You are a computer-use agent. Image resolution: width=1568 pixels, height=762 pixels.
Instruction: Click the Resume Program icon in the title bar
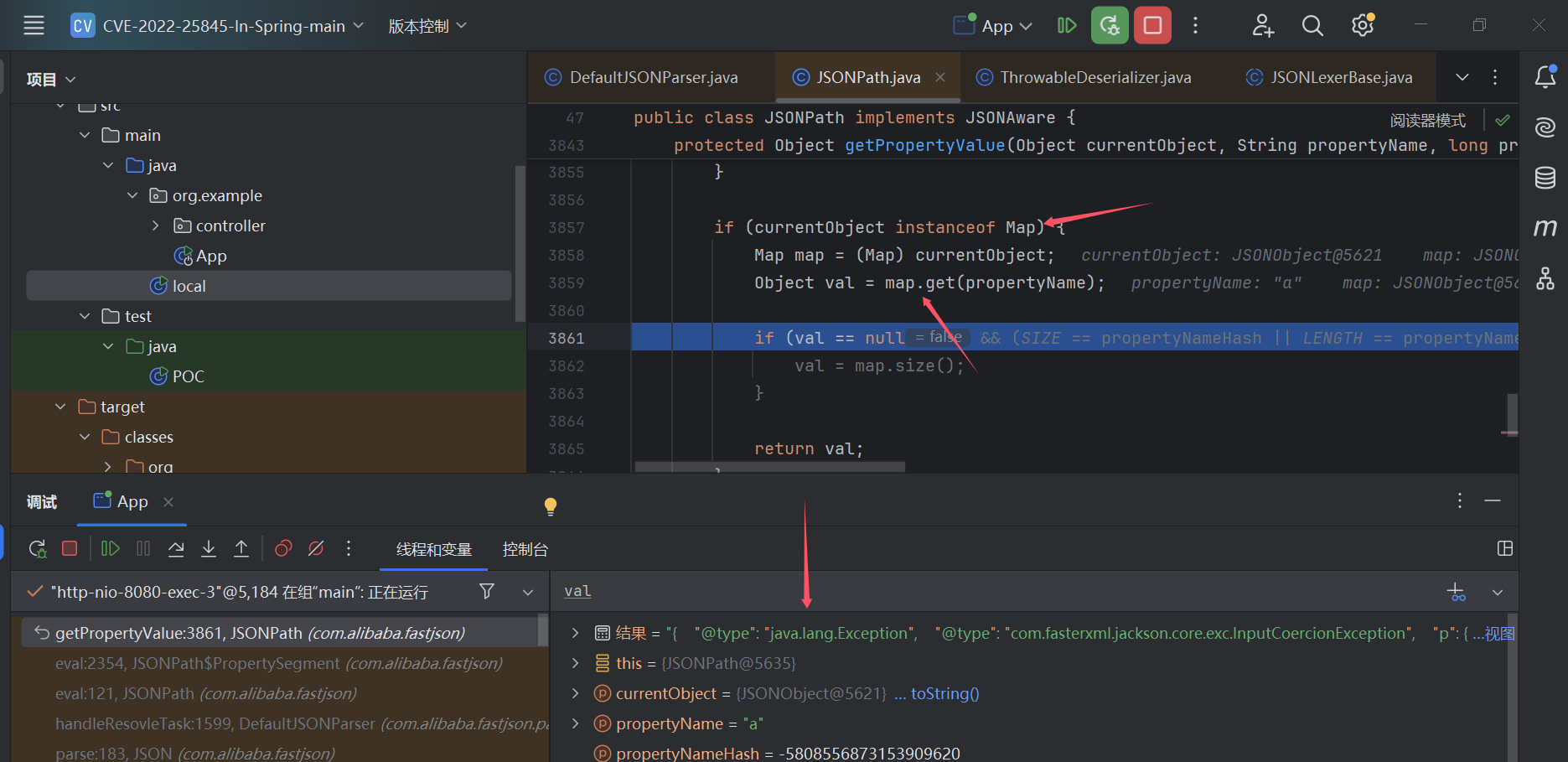(x=1067, y=26)
